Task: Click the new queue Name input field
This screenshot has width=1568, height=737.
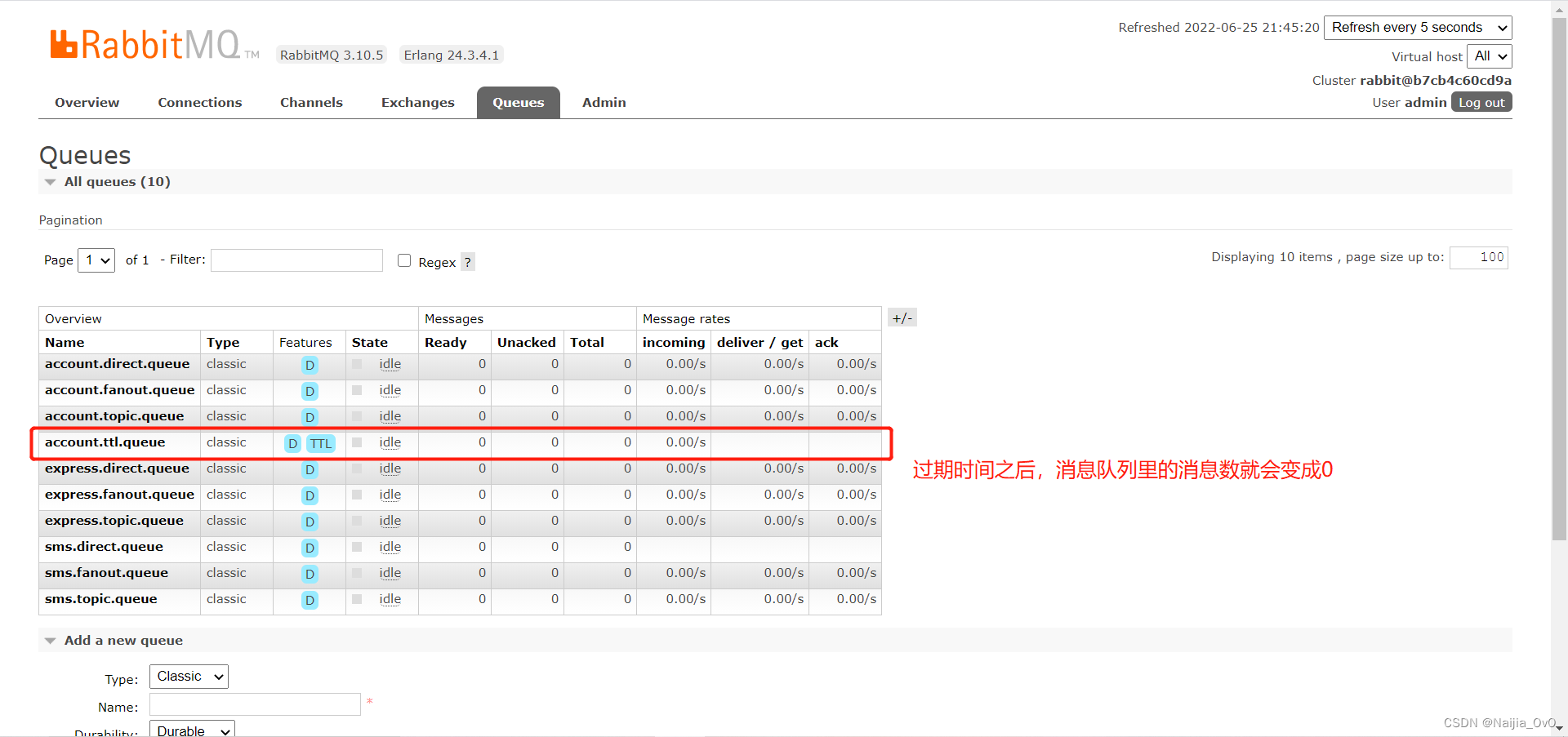Action: tap(255, 704)
